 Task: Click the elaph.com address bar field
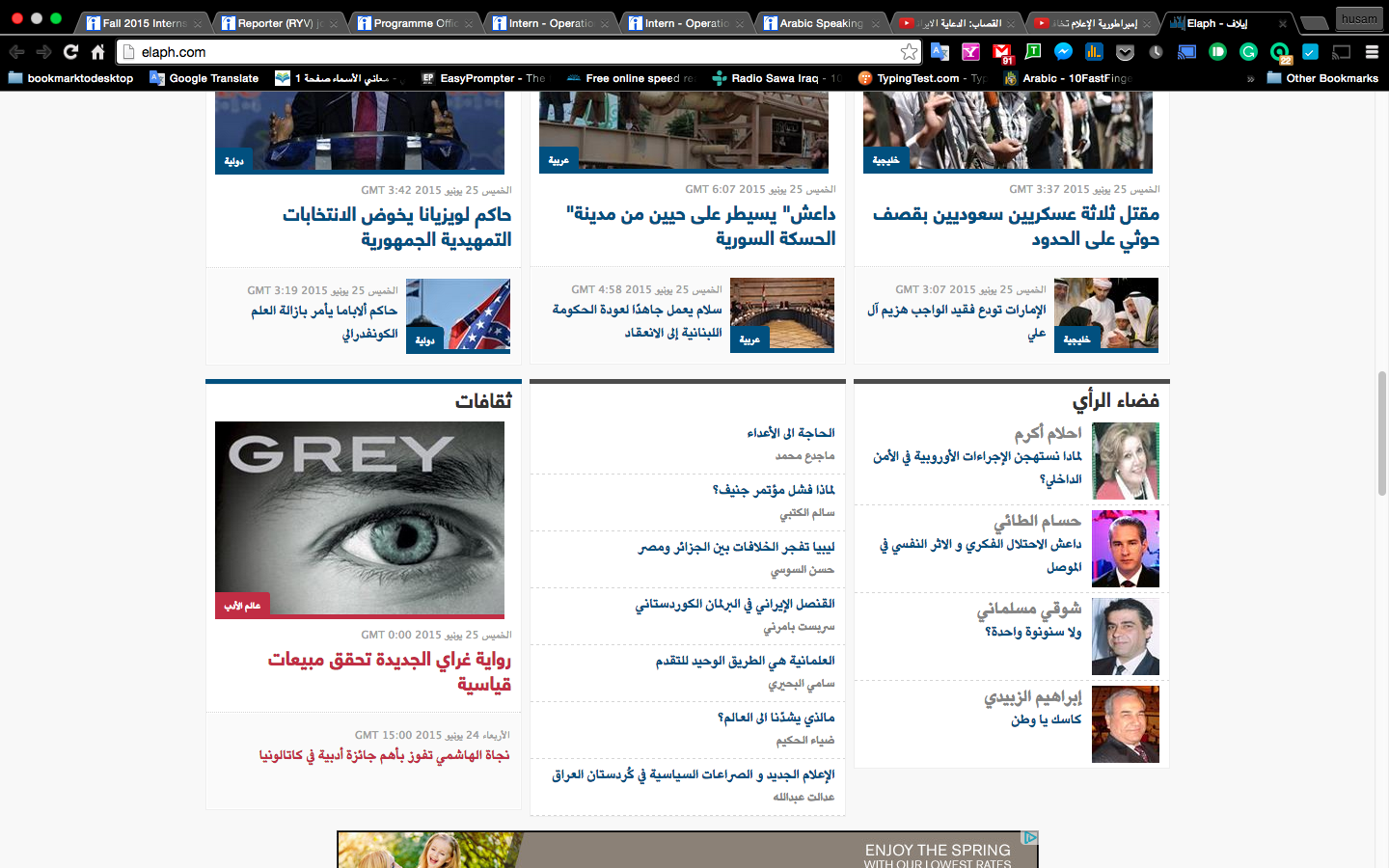click(519, 52)
